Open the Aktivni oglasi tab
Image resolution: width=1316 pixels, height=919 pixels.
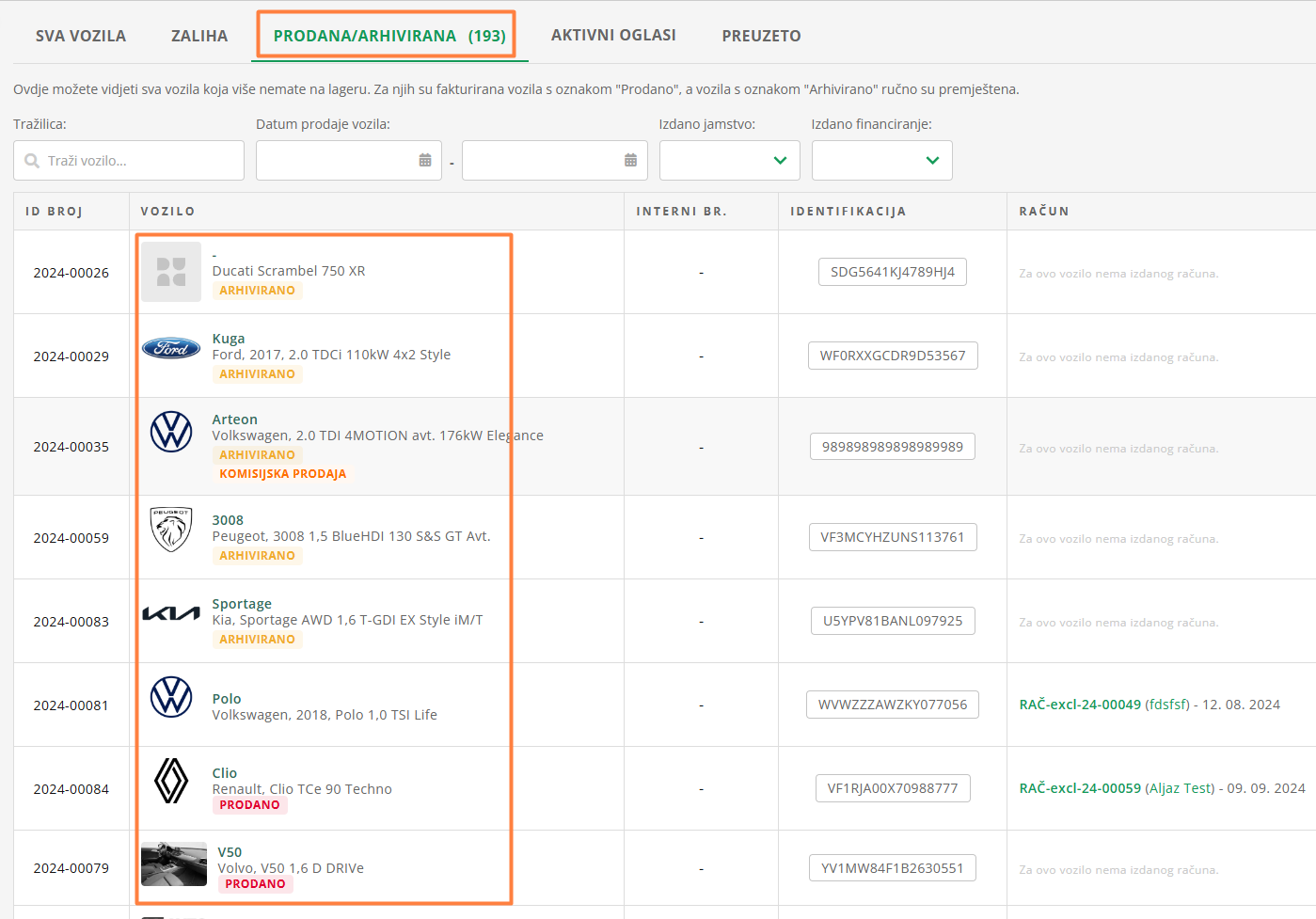click(613, 35)
